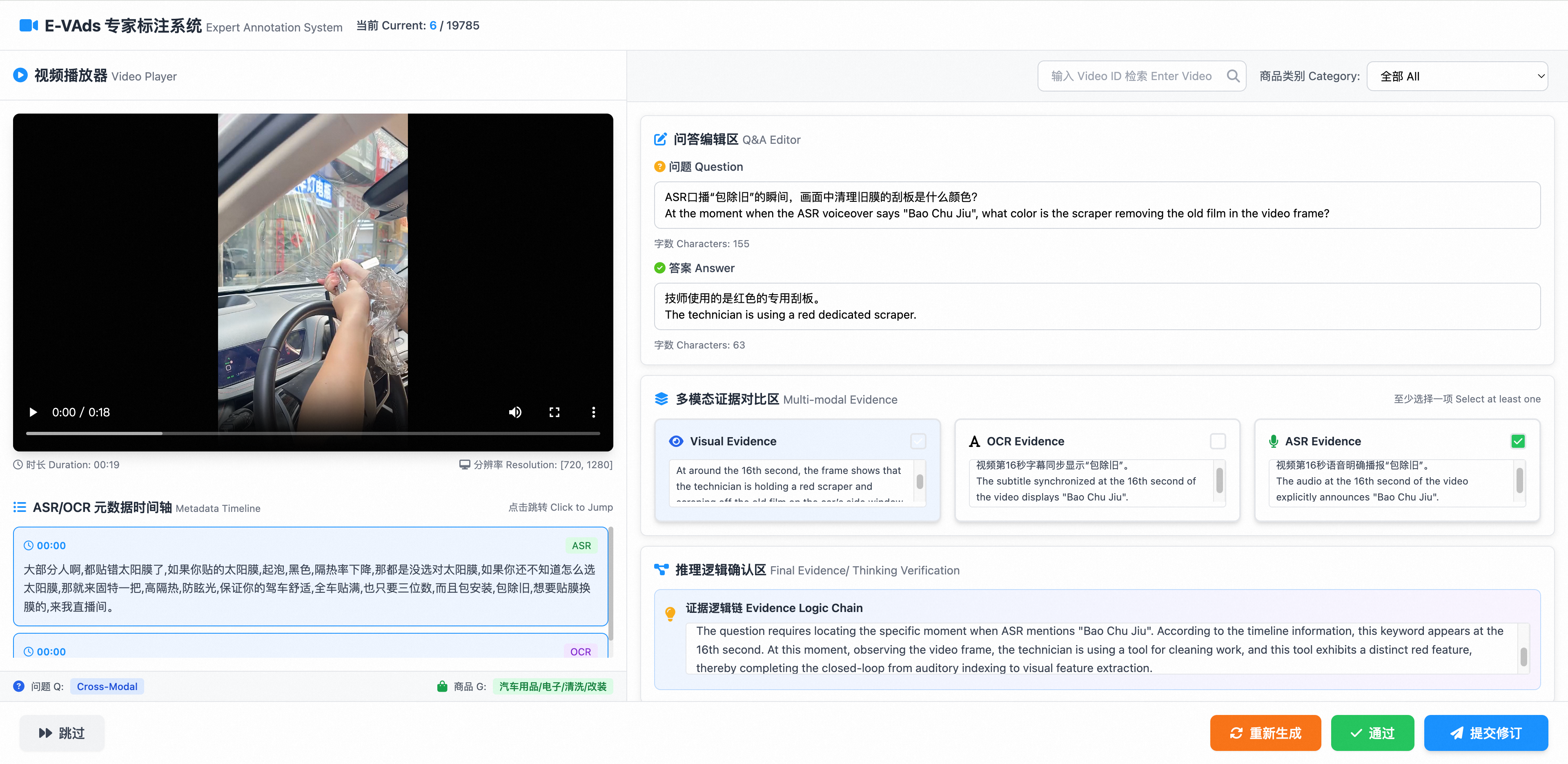This screenshot has height=764, width=1568.
Task: Open video player more options menu
Action: 593,413
